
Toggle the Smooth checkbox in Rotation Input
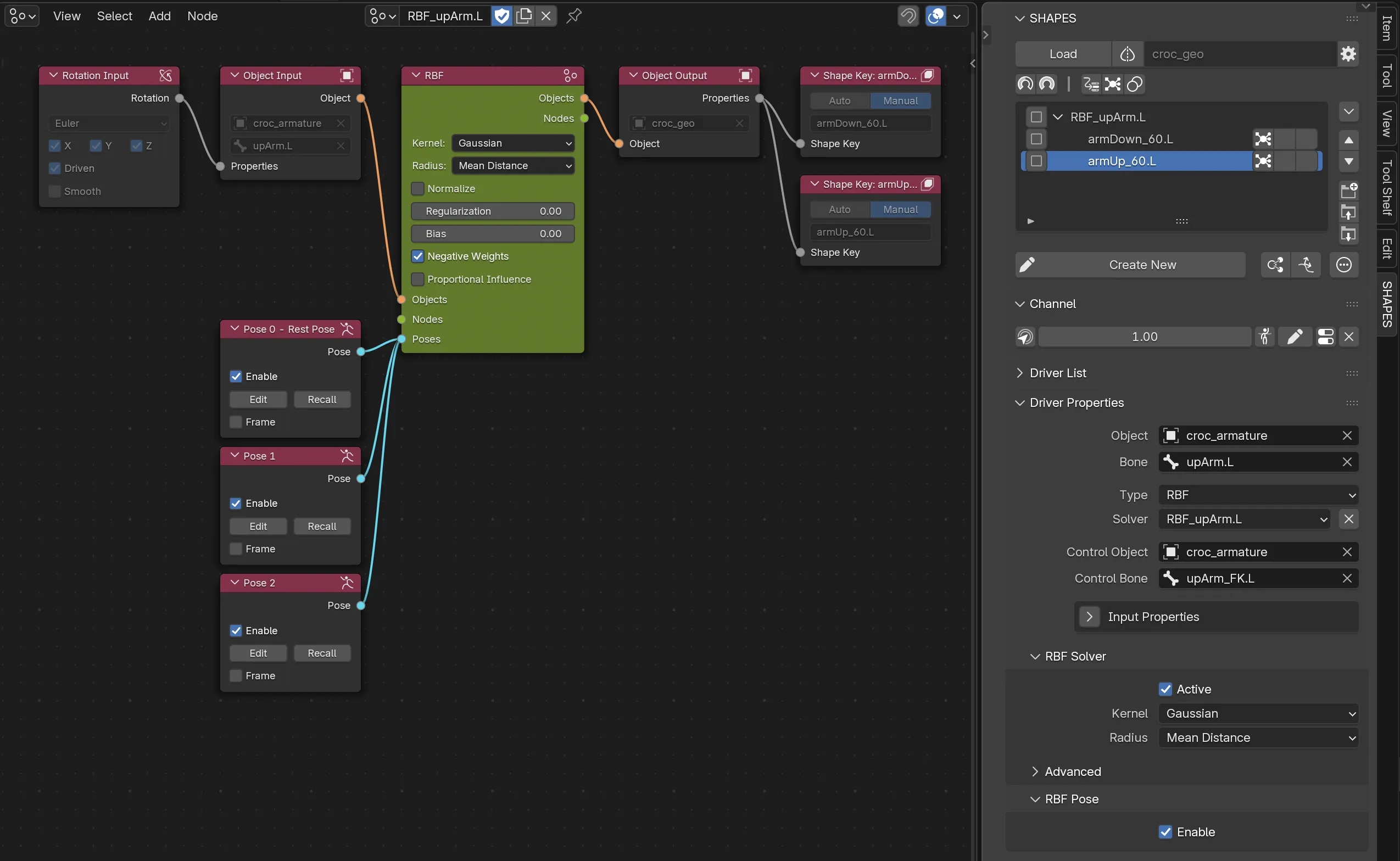coord(55,191)
